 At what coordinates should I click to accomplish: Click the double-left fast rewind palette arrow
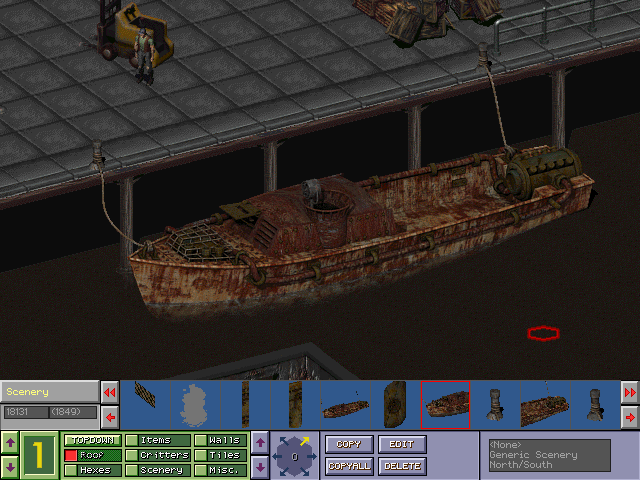(109, 392)
